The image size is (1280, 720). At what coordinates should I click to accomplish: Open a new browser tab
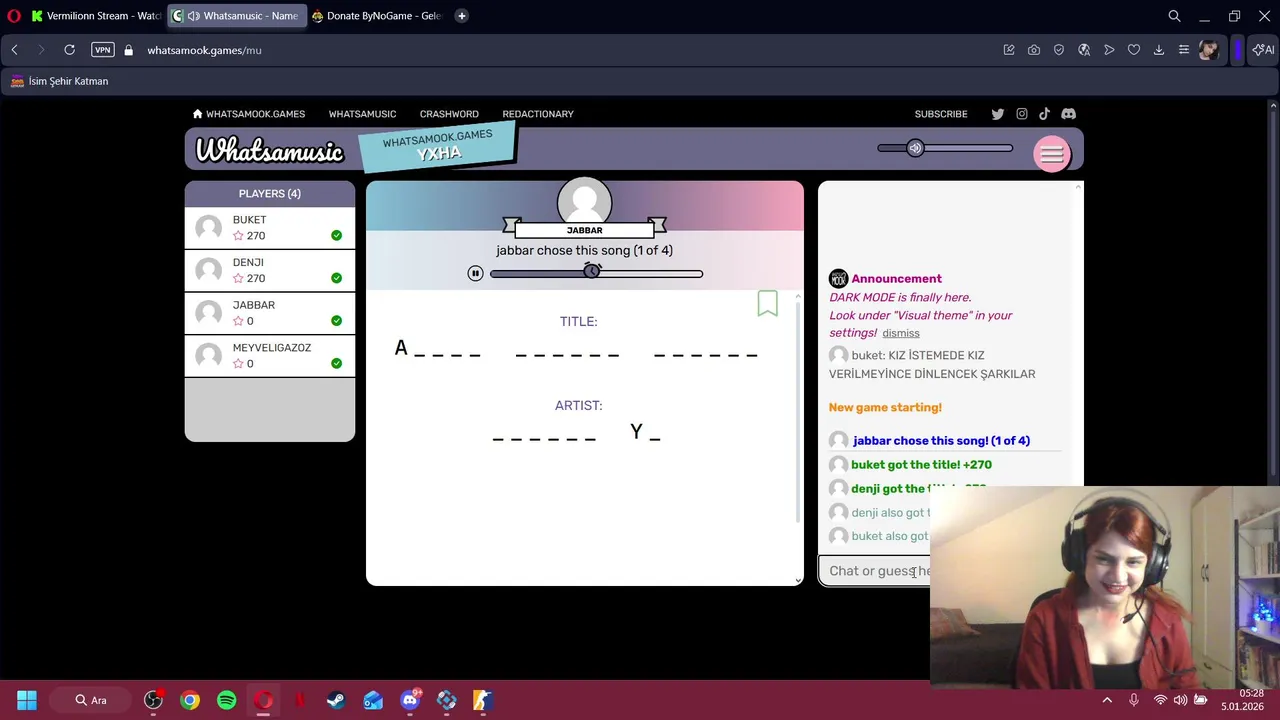[461, 16]
